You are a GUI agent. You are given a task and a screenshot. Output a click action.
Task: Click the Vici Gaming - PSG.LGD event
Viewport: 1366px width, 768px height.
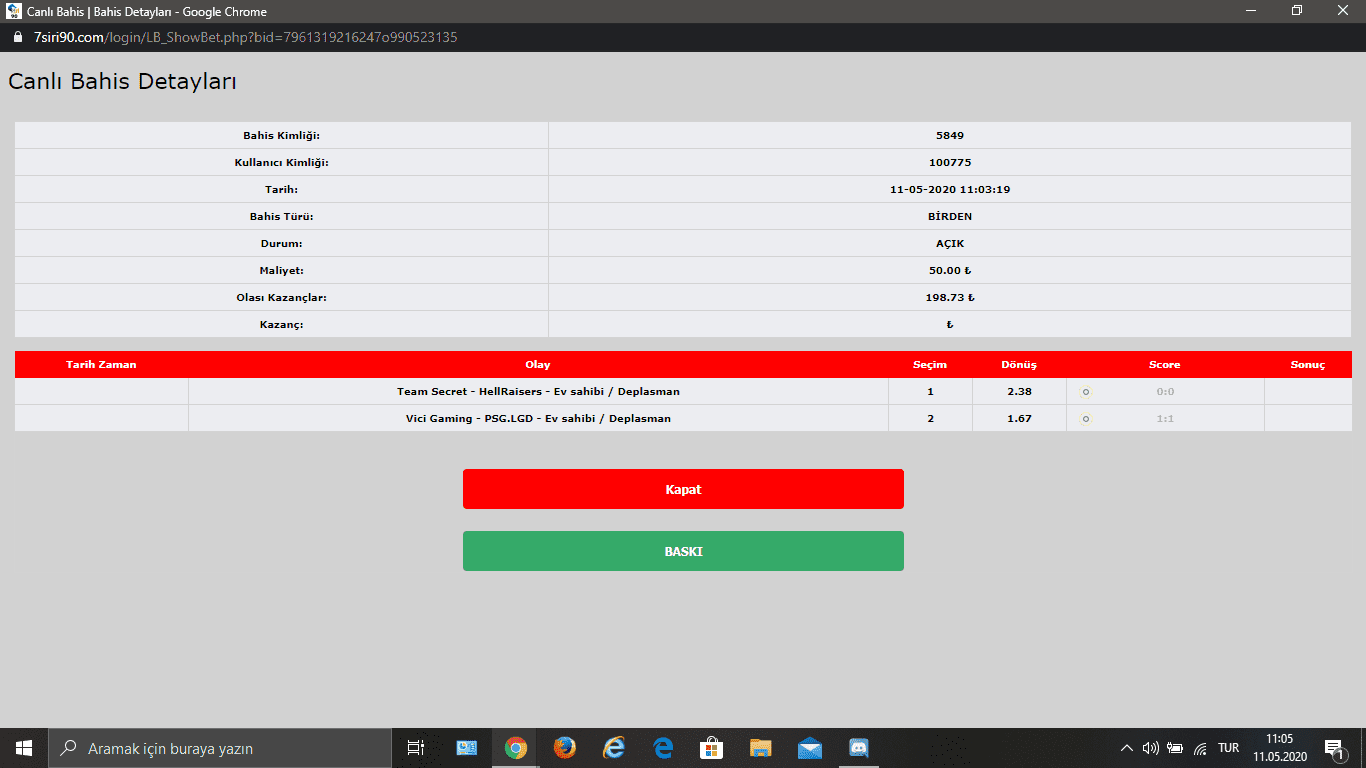click(538, 419)
